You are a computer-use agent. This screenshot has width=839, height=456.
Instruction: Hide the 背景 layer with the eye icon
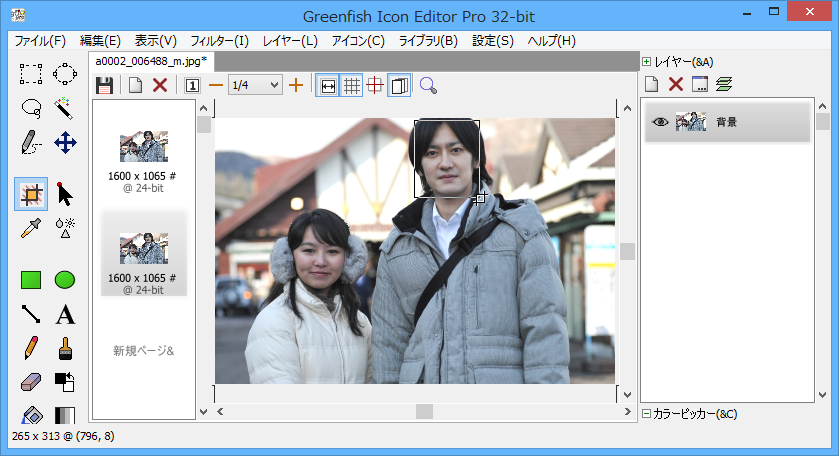click(x=660, y=122)
